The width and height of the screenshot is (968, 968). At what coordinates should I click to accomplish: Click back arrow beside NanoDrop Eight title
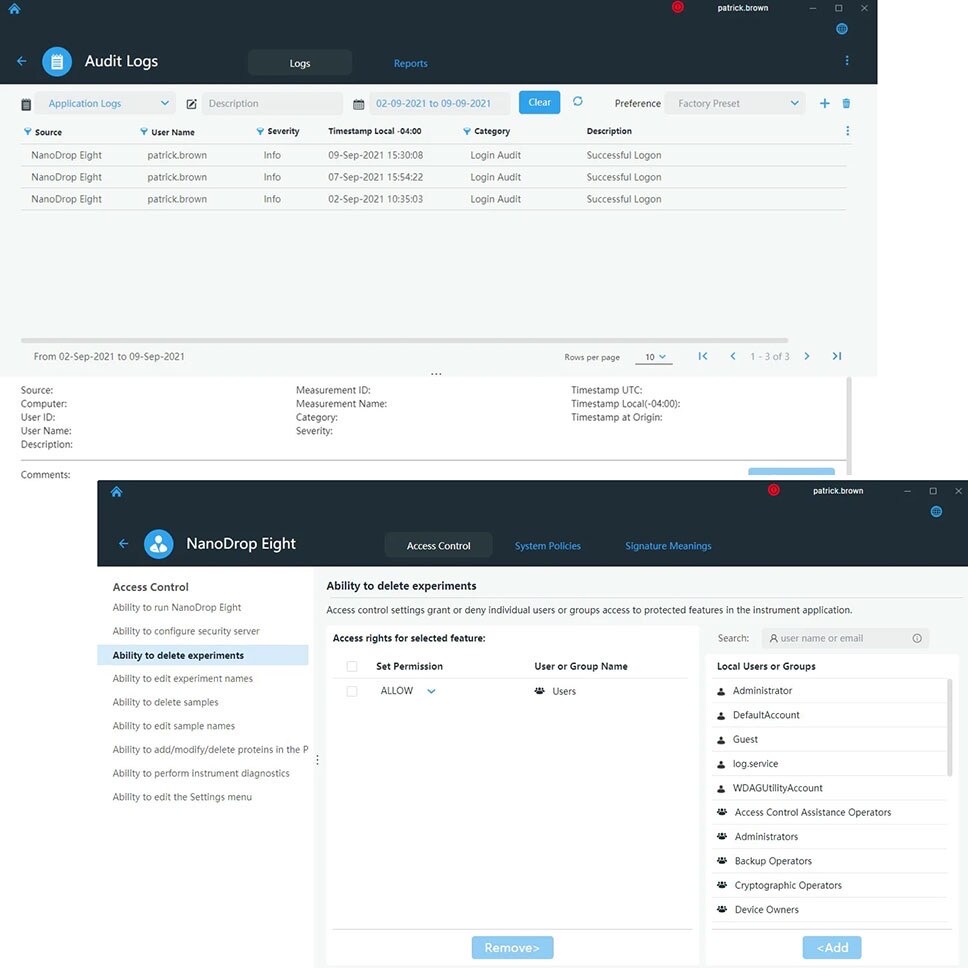[x=123, y=544]
